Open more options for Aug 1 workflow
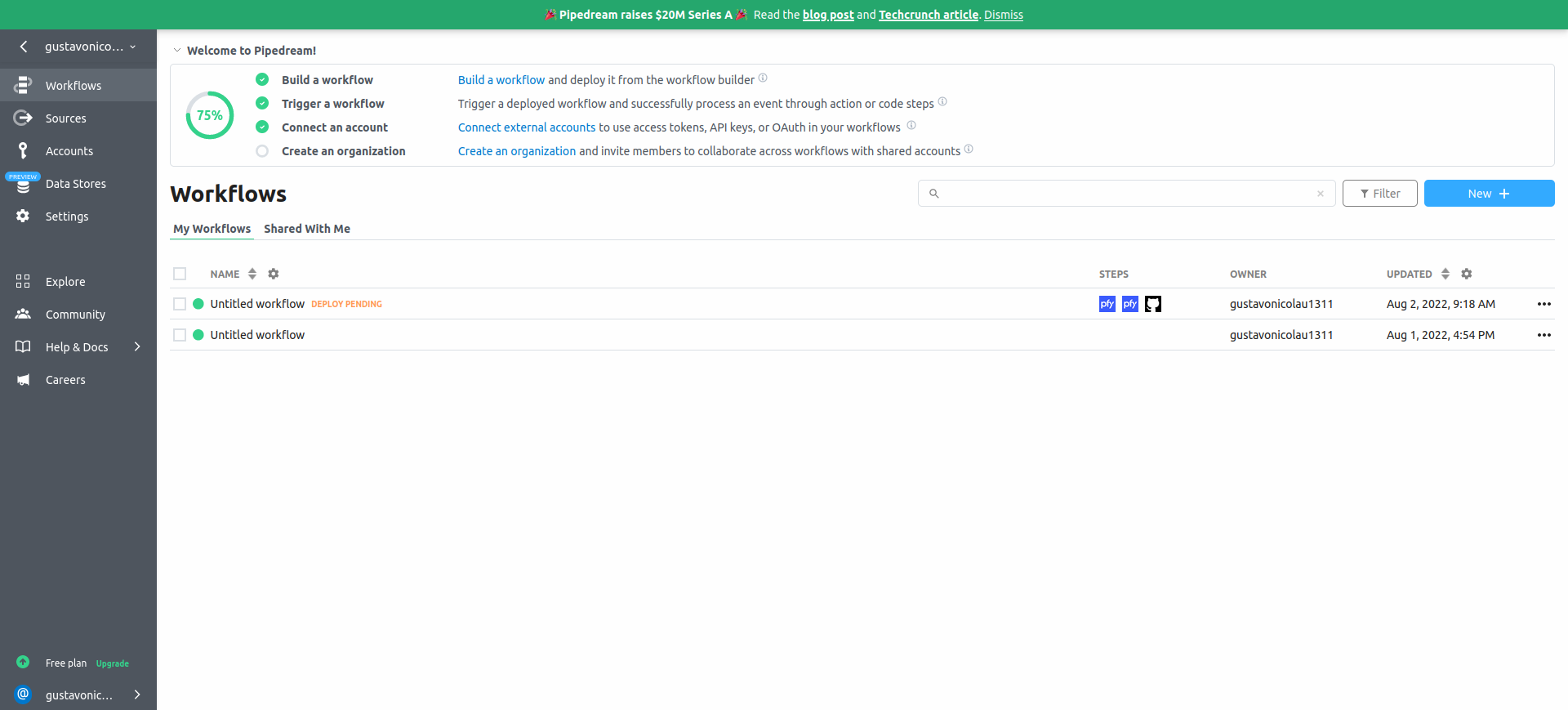1568x710 pixels. [1544, 335]
